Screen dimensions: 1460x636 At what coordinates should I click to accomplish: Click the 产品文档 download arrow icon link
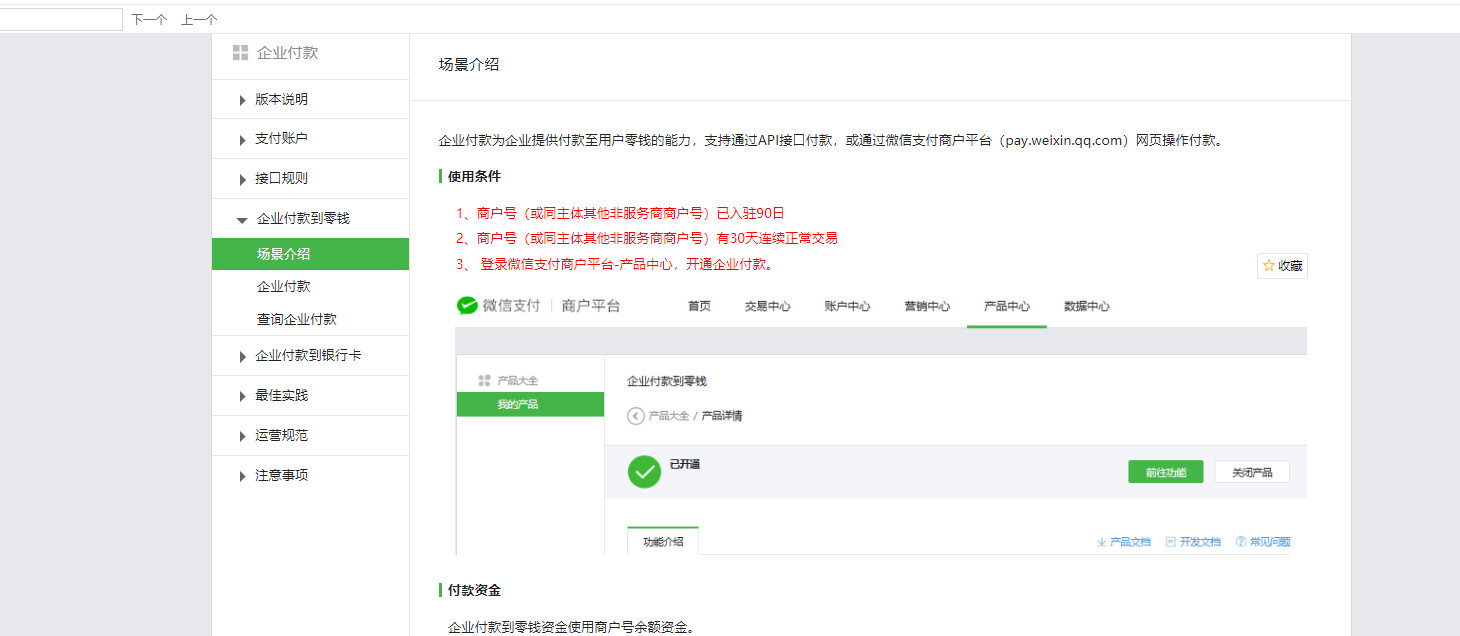1123,542
